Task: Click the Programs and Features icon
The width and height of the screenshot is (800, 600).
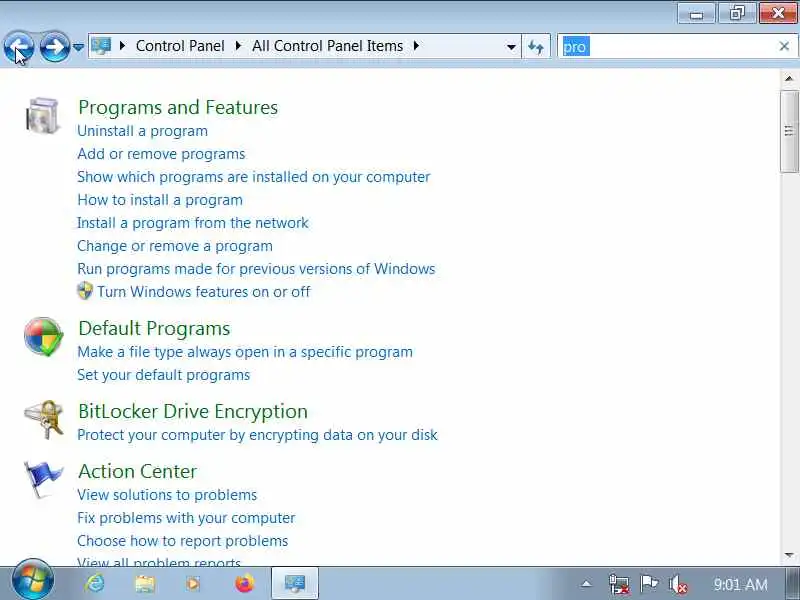Action: (x=43, y=115)
